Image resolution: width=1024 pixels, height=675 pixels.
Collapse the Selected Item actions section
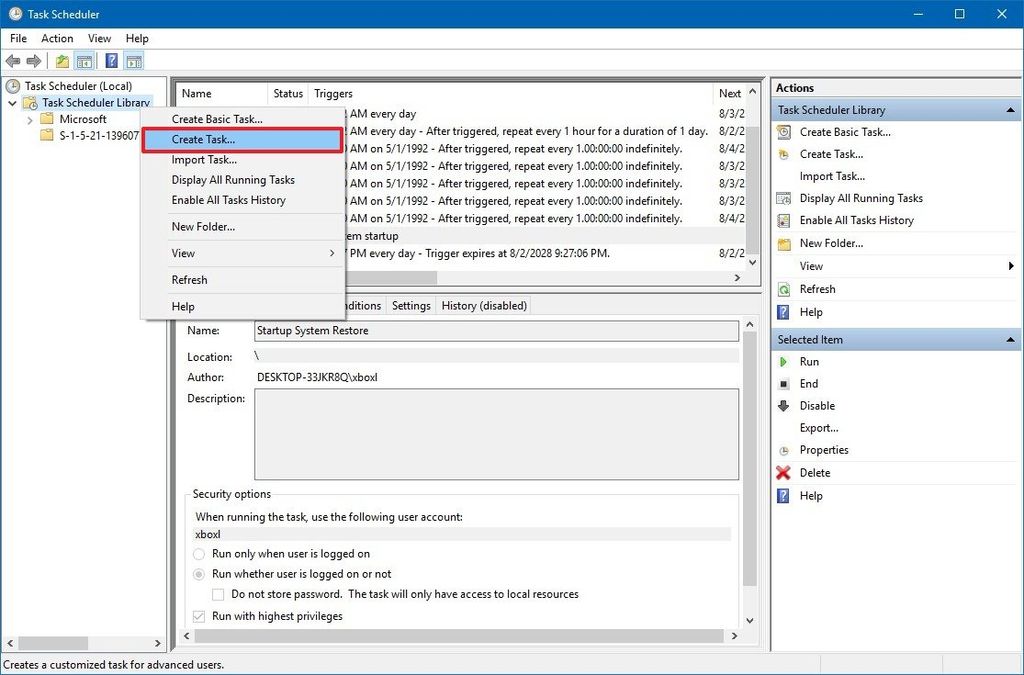pyautogui.click(x=1009, y=339)
